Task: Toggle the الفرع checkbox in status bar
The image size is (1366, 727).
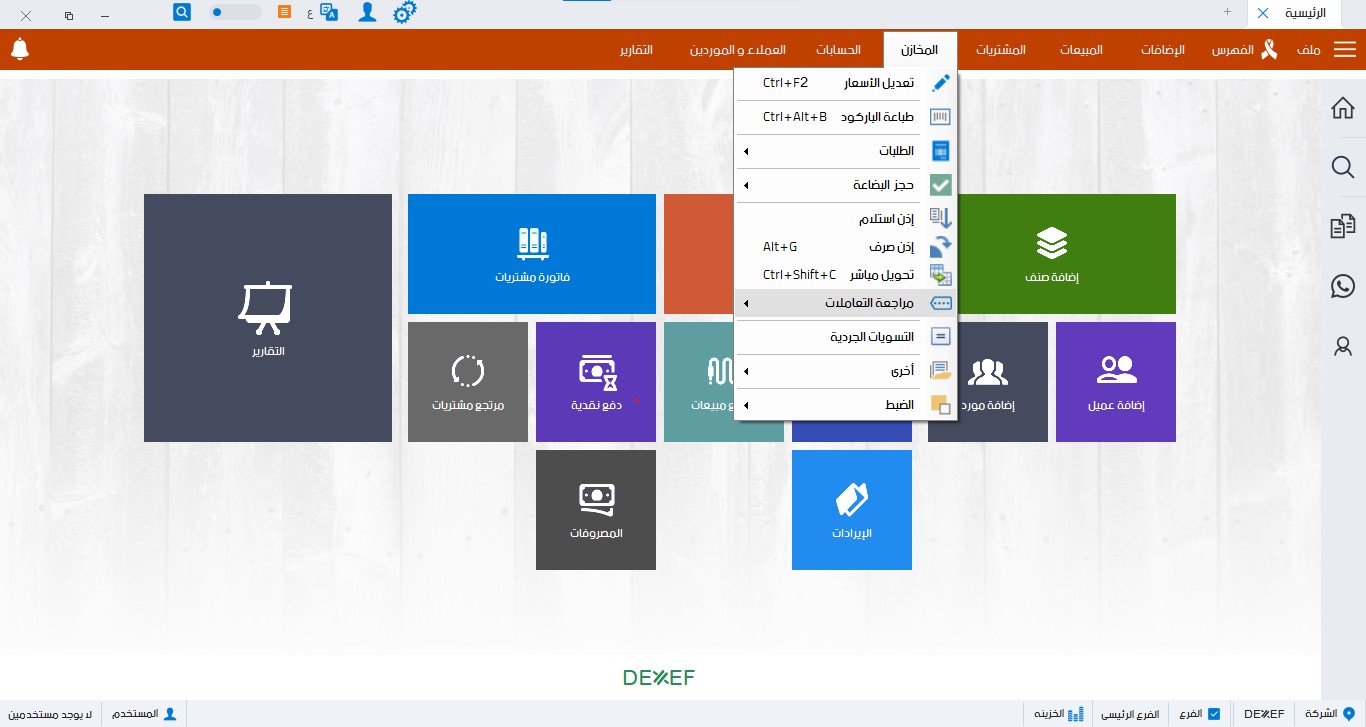Action: pos(1214,714)
